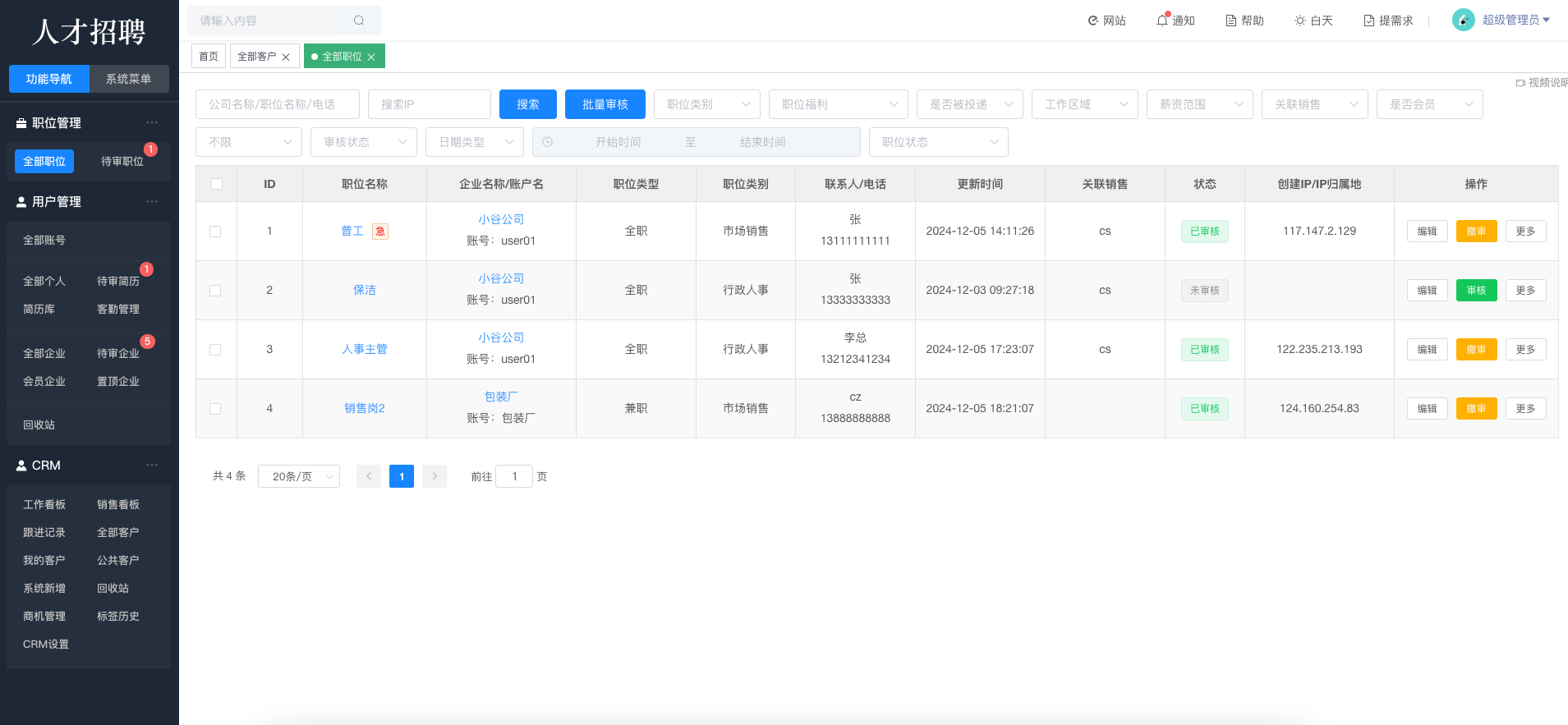Click the company name/job name search field
The height and width of the screenshot is (725, 1568).
[x=277, y=104]
